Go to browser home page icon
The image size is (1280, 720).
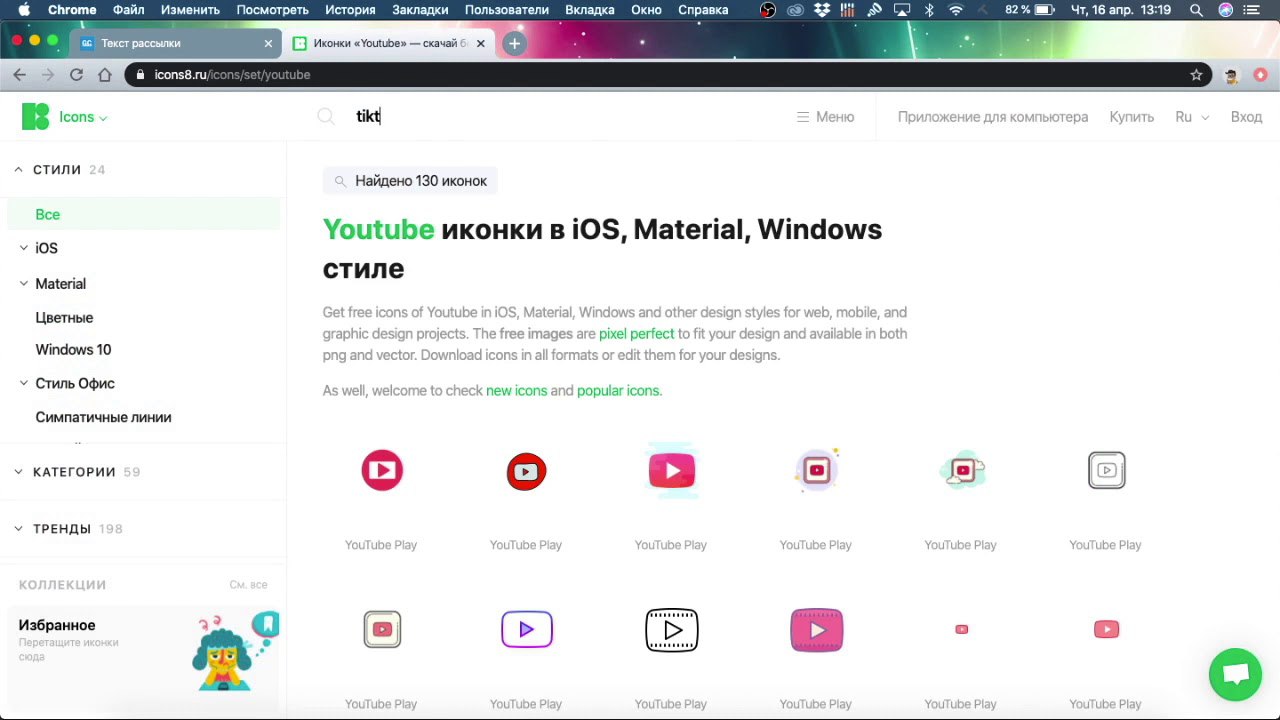(x=104, y=75)
